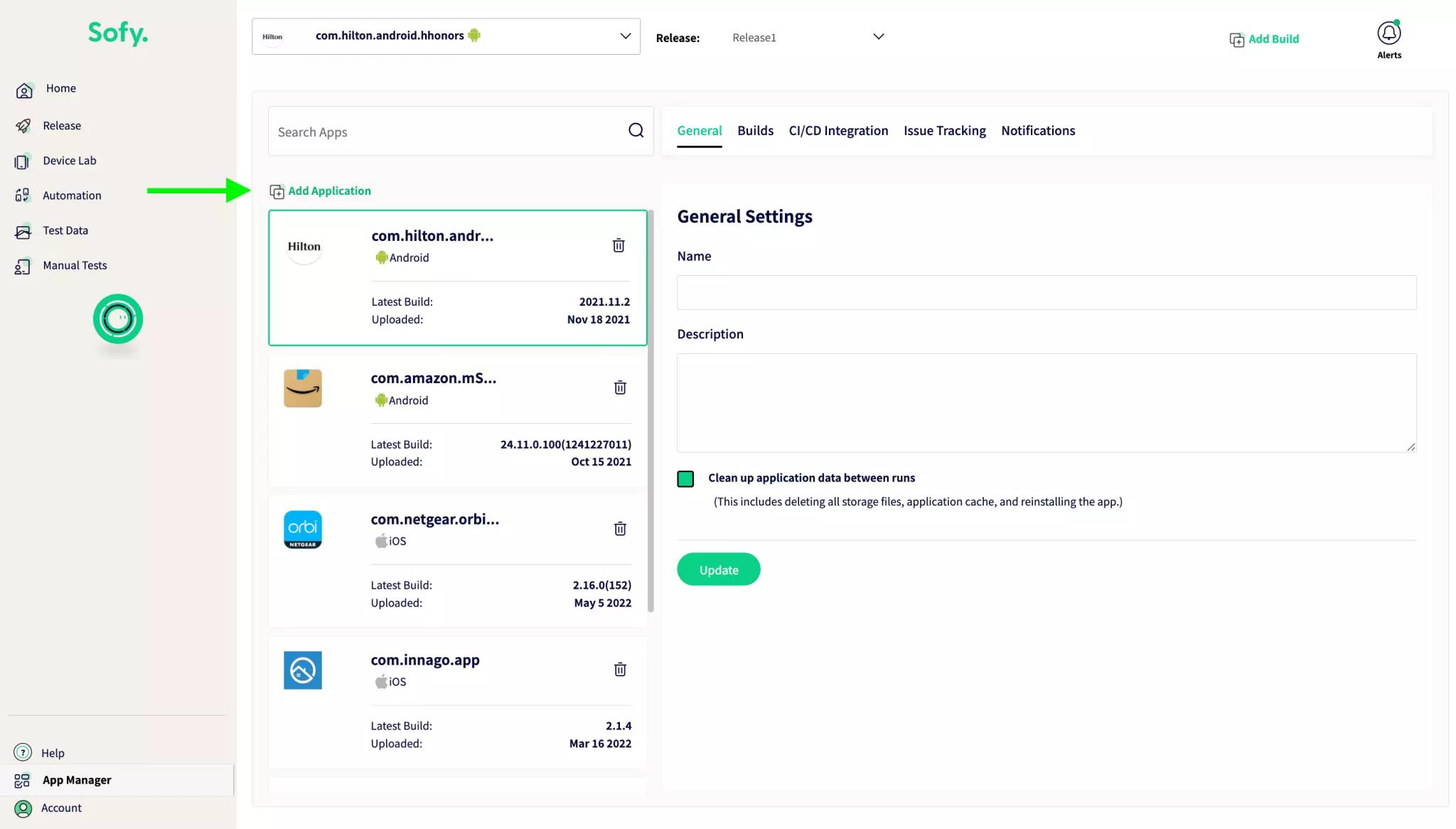Click upload date Mar 16 2022
The width and height of the screenshot is (1456, 829).
(x=600, y=744)
